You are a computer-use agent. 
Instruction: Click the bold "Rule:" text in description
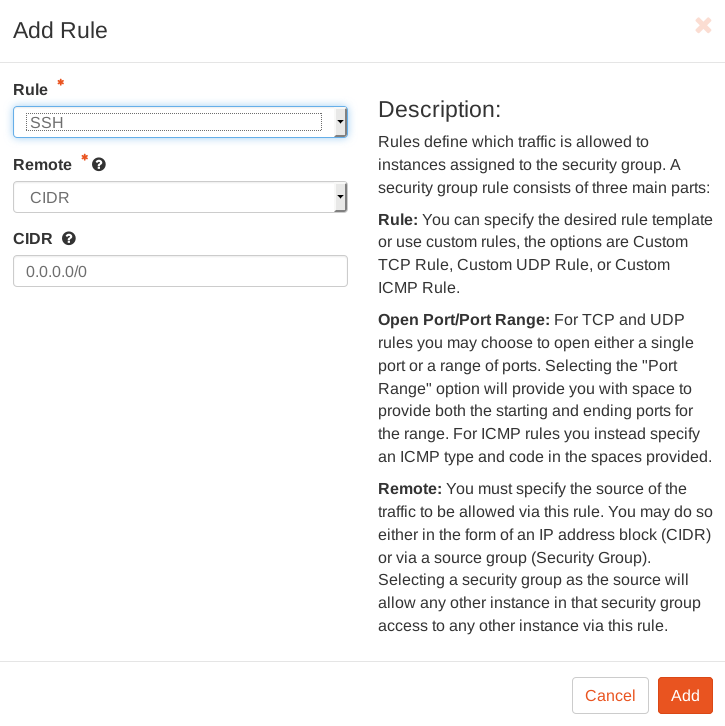[398, 219]
